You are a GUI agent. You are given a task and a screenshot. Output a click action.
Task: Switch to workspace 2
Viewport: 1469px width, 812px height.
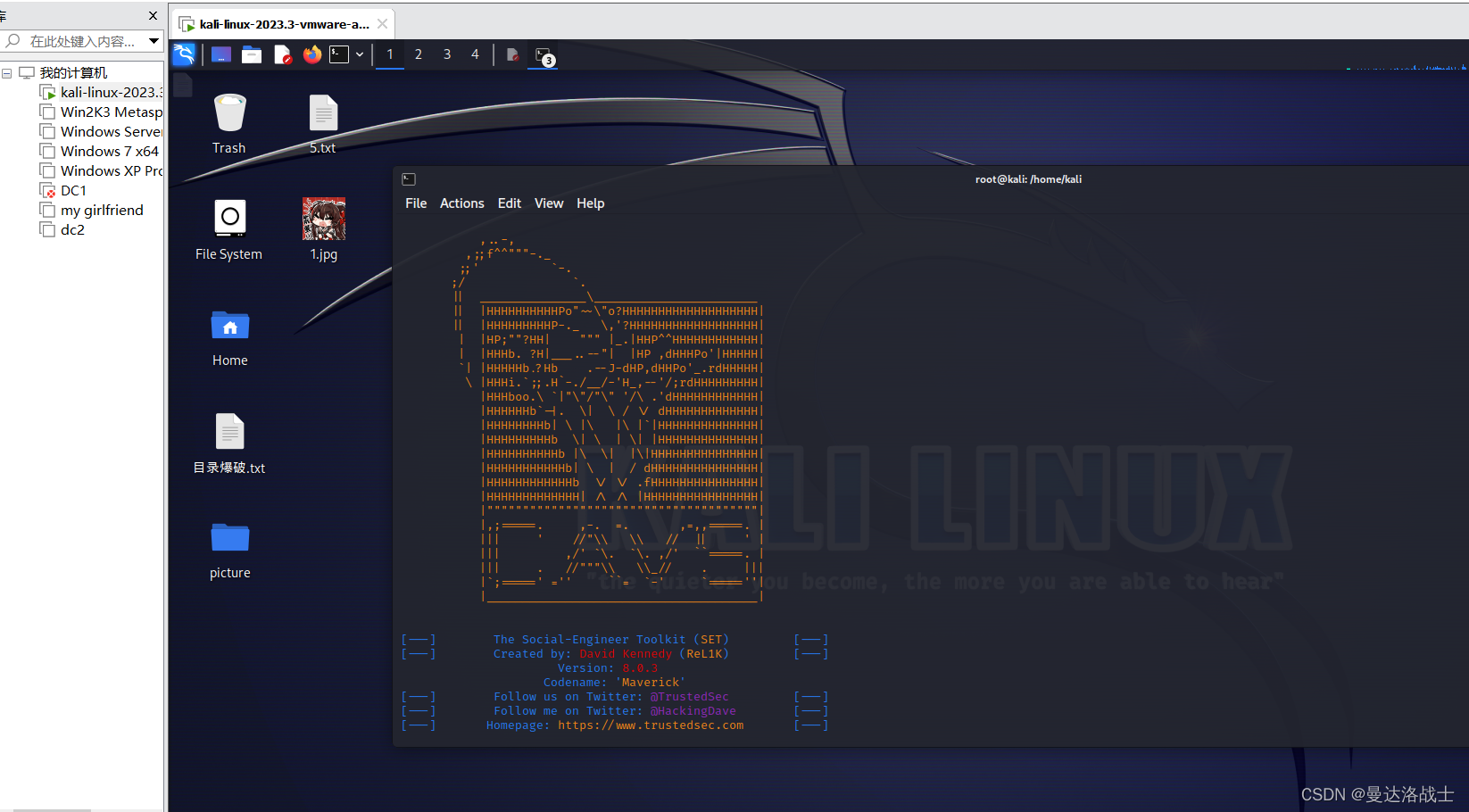[418, 54]
